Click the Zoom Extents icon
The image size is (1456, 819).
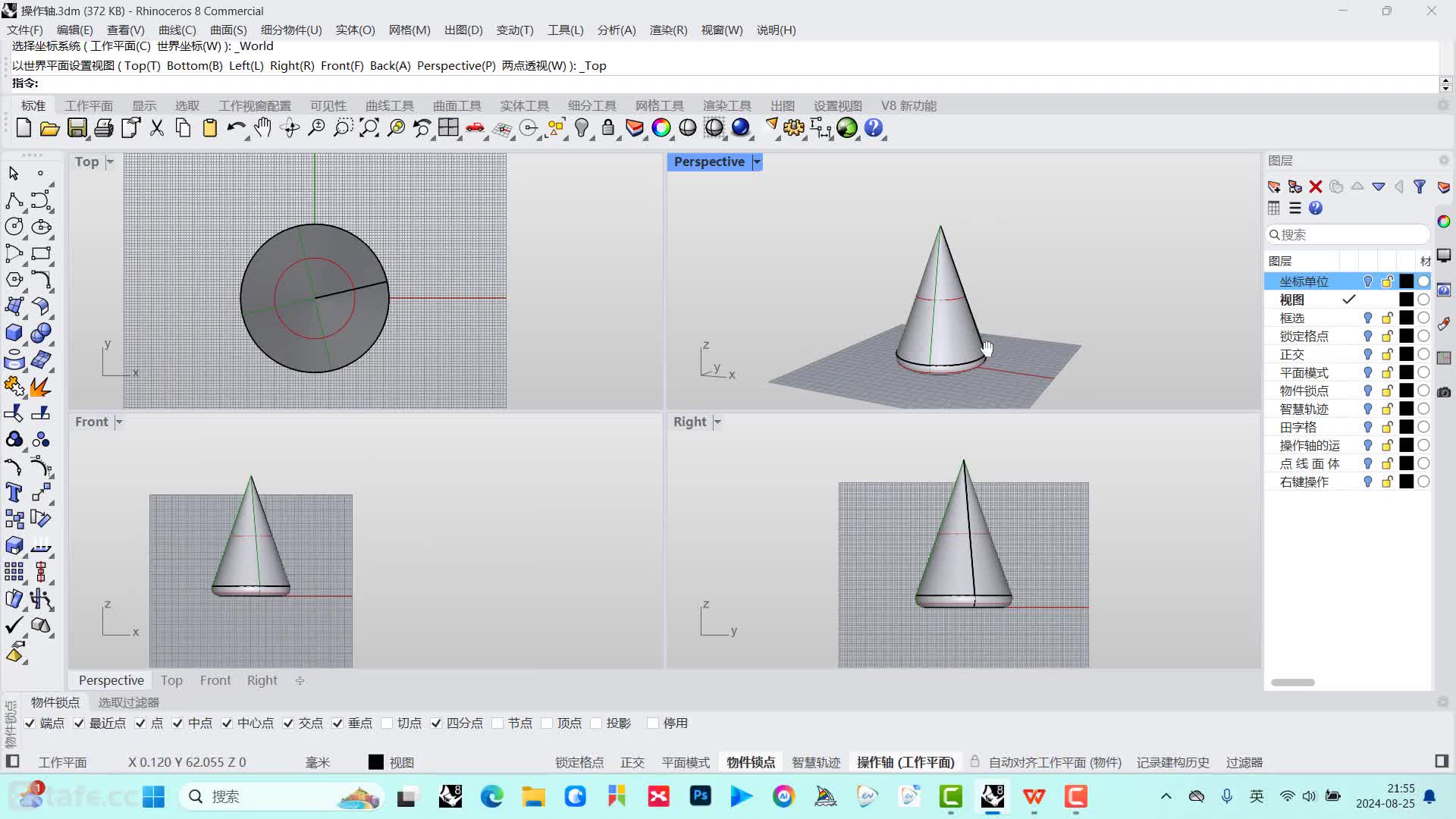tap(369, 128)
